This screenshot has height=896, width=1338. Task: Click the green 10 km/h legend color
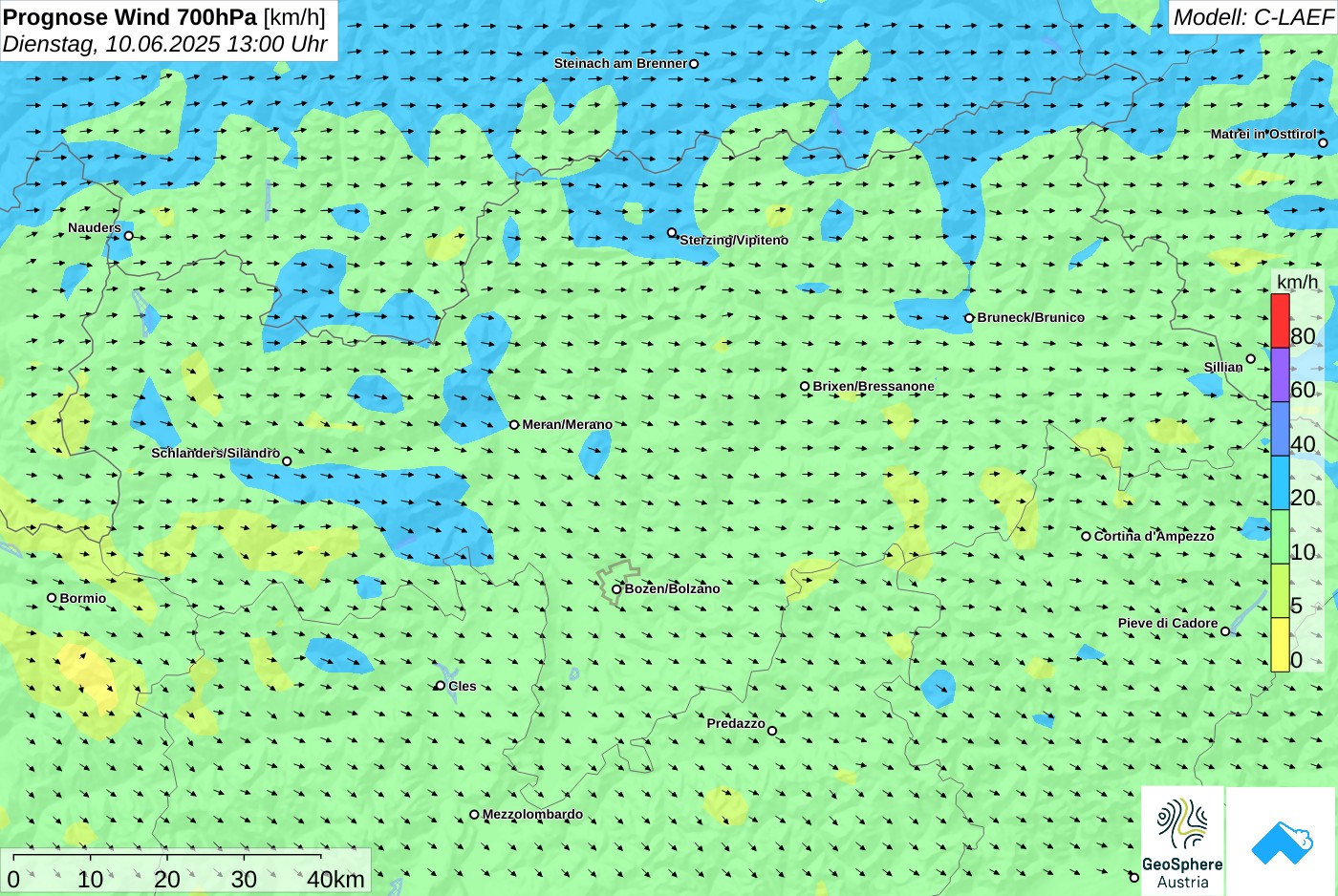(x=1280, y=537)
